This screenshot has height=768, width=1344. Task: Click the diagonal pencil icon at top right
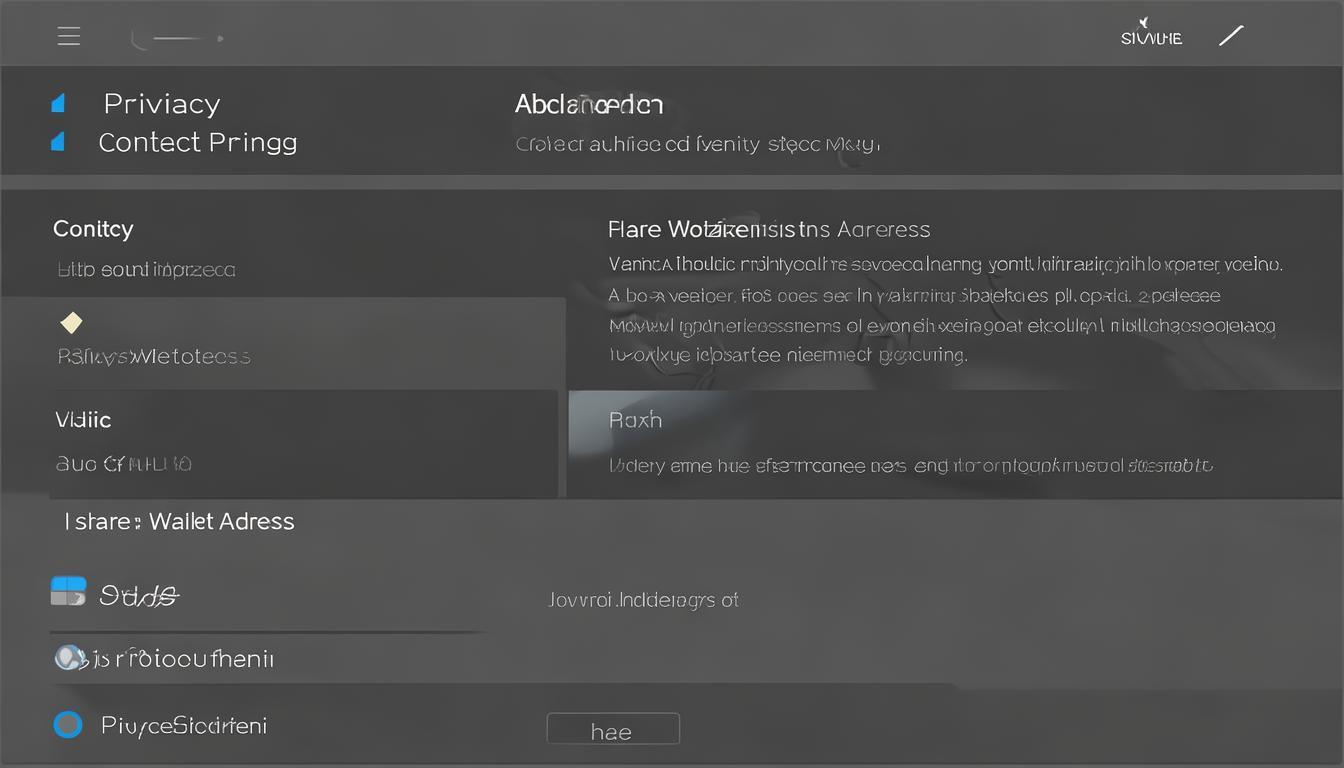(1231, 36)
